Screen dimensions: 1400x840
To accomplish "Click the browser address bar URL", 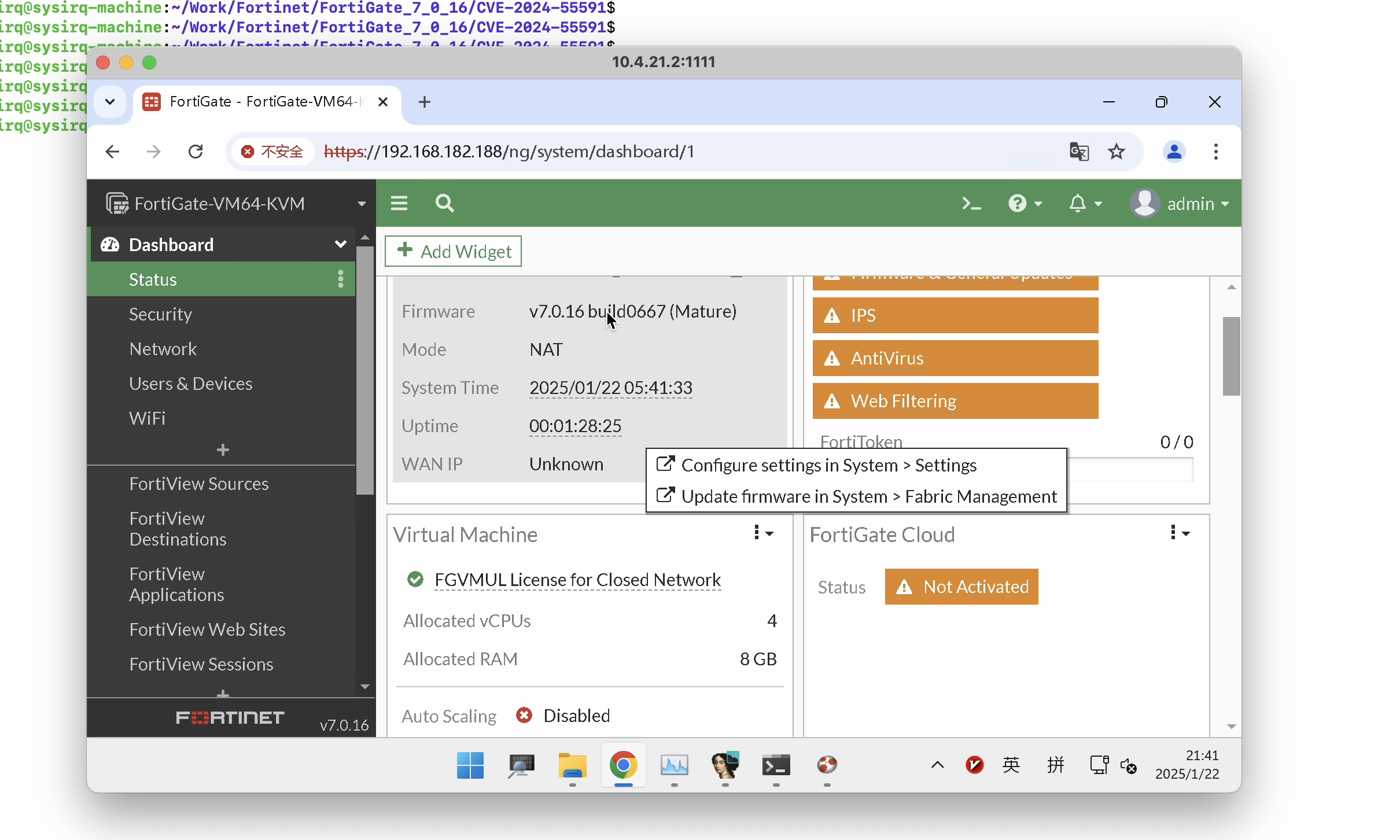I will (509, 152).
